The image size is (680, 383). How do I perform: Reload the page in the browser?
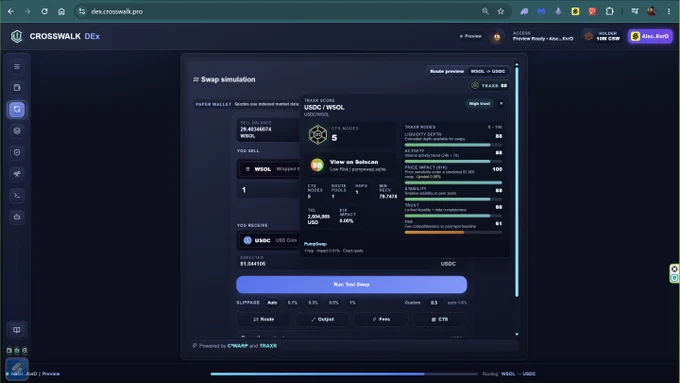pyautogui.click(x=44, y=11)
